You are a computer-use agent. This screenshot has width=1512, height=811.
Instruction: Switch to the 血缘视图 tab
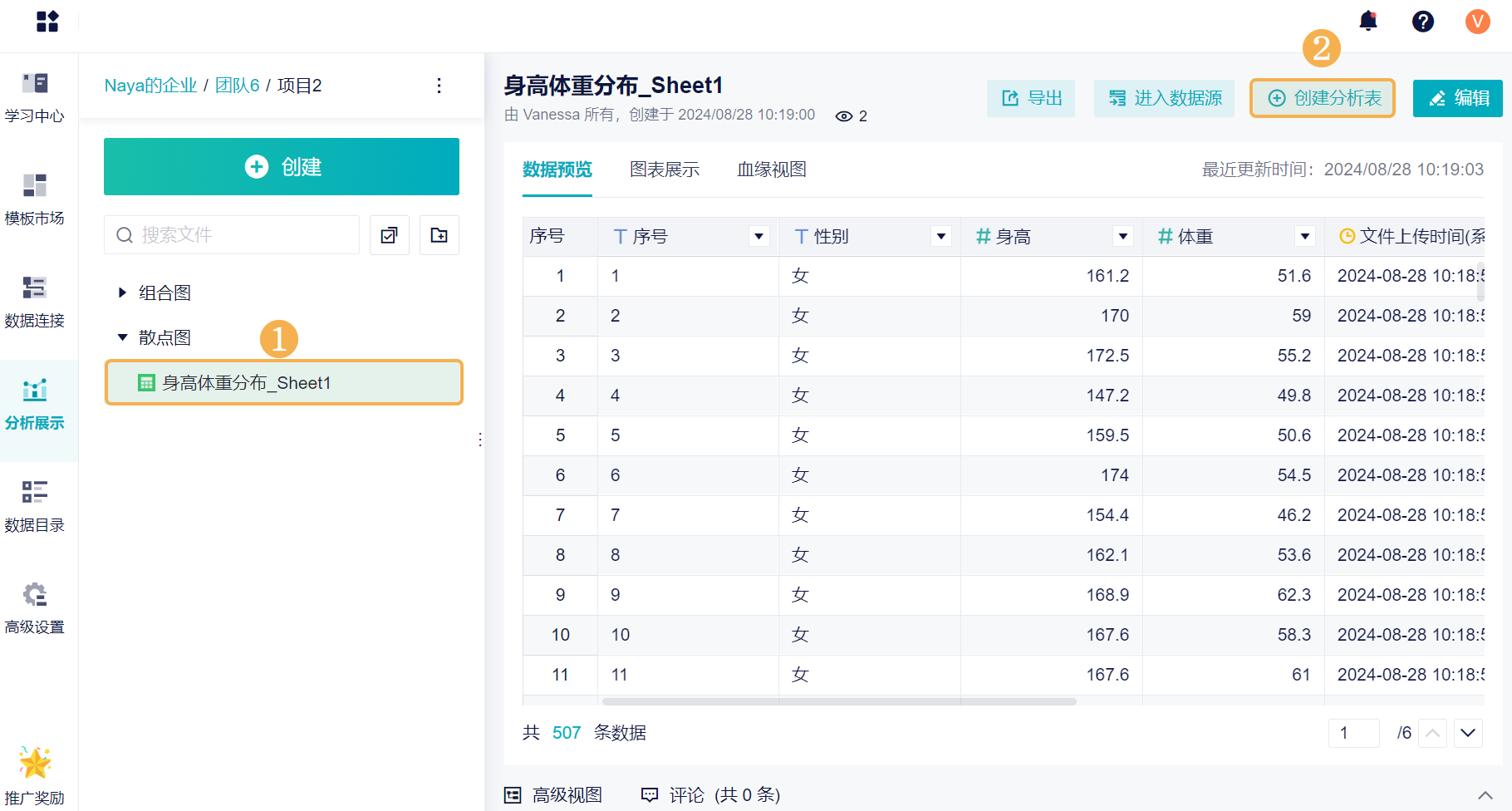[772, 170]
